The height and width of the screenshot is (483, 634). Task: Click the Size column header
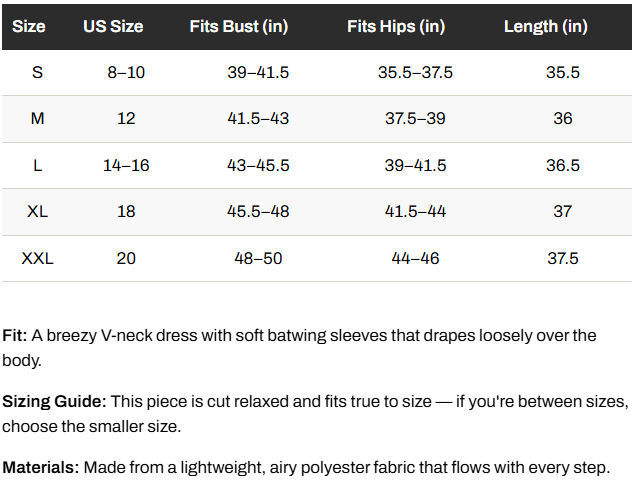[x=29, y=27]
